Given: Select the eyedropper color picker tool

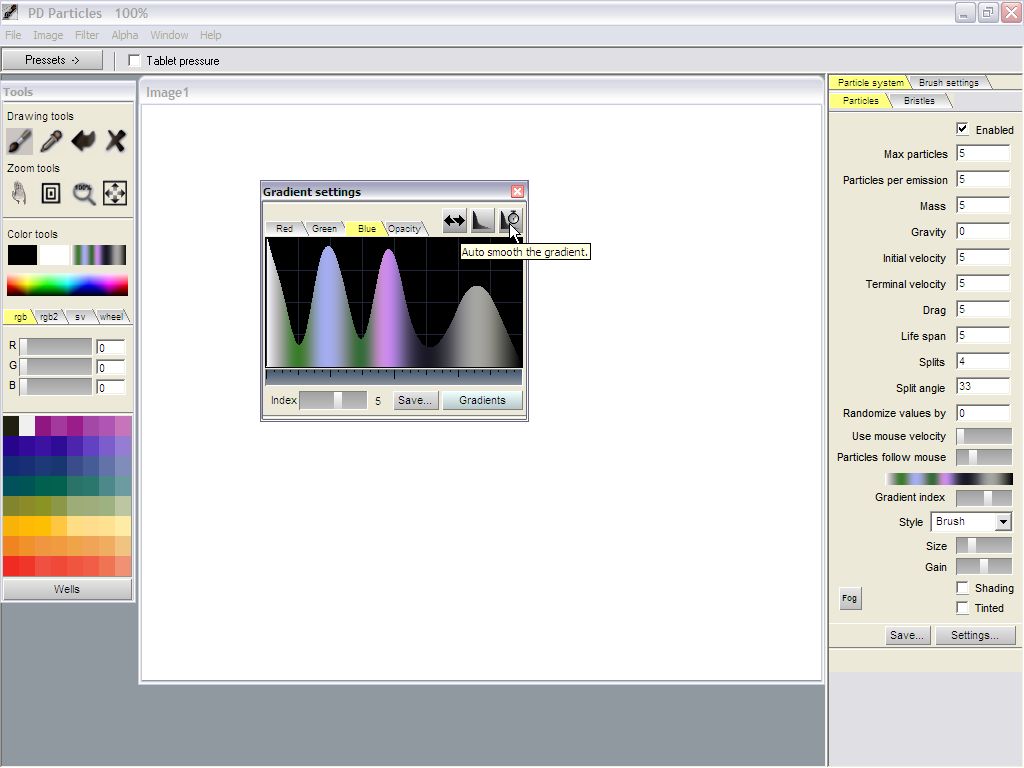Looking at the screenshot, I should 51,141.
